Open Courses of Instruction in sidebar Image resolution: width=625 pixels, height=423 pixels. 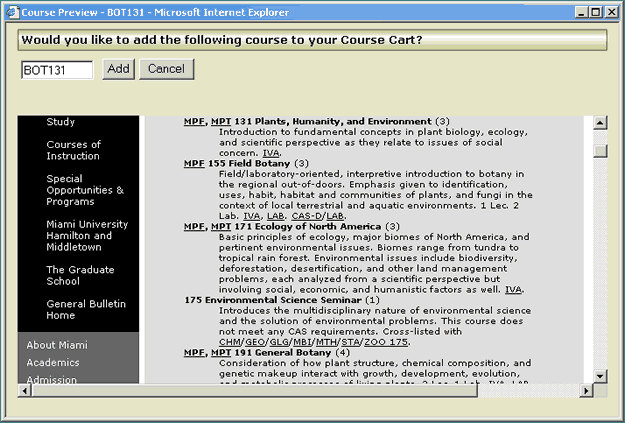pyautogui.click(x=73, y=150)
